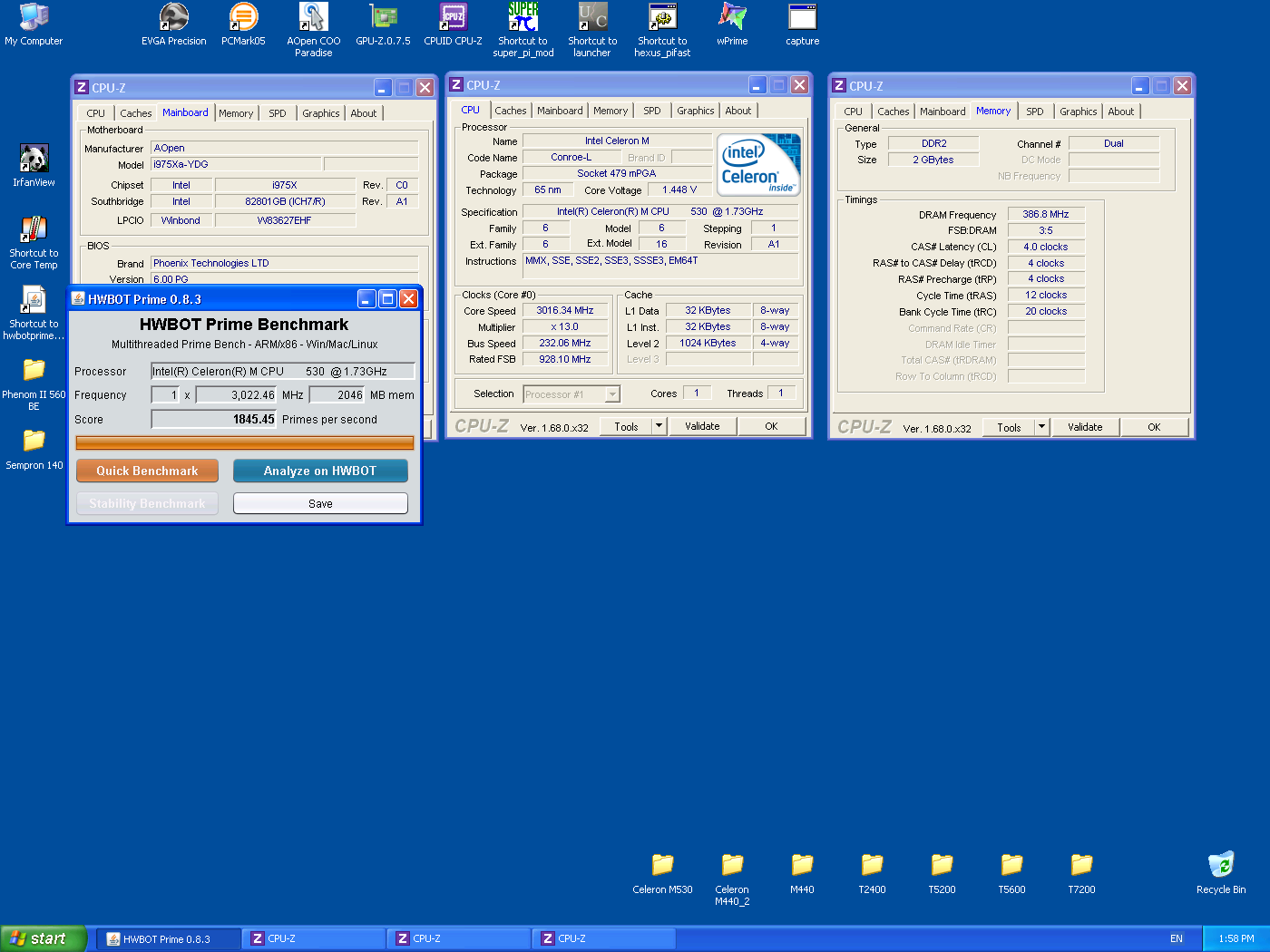Launch super_pi_mod shortcut icon
Image resolution: width=1270 pixels, height=952 pixels.
(x=523, y=30)
